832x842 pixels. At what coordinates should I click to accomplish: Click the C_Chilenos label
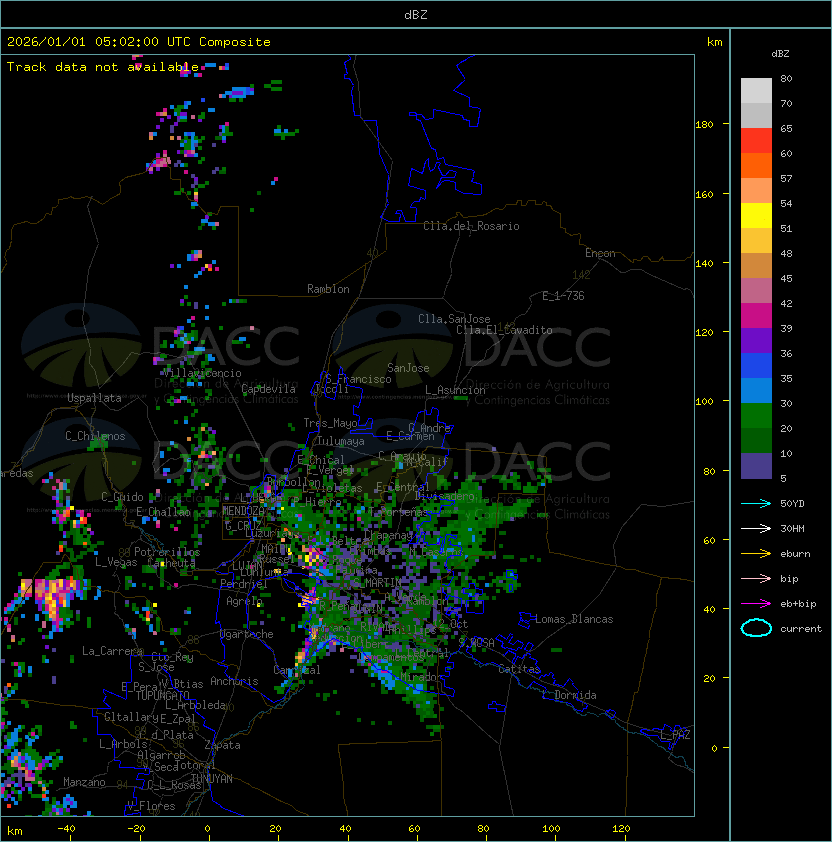pyautogui.click(x=95, y=436)
